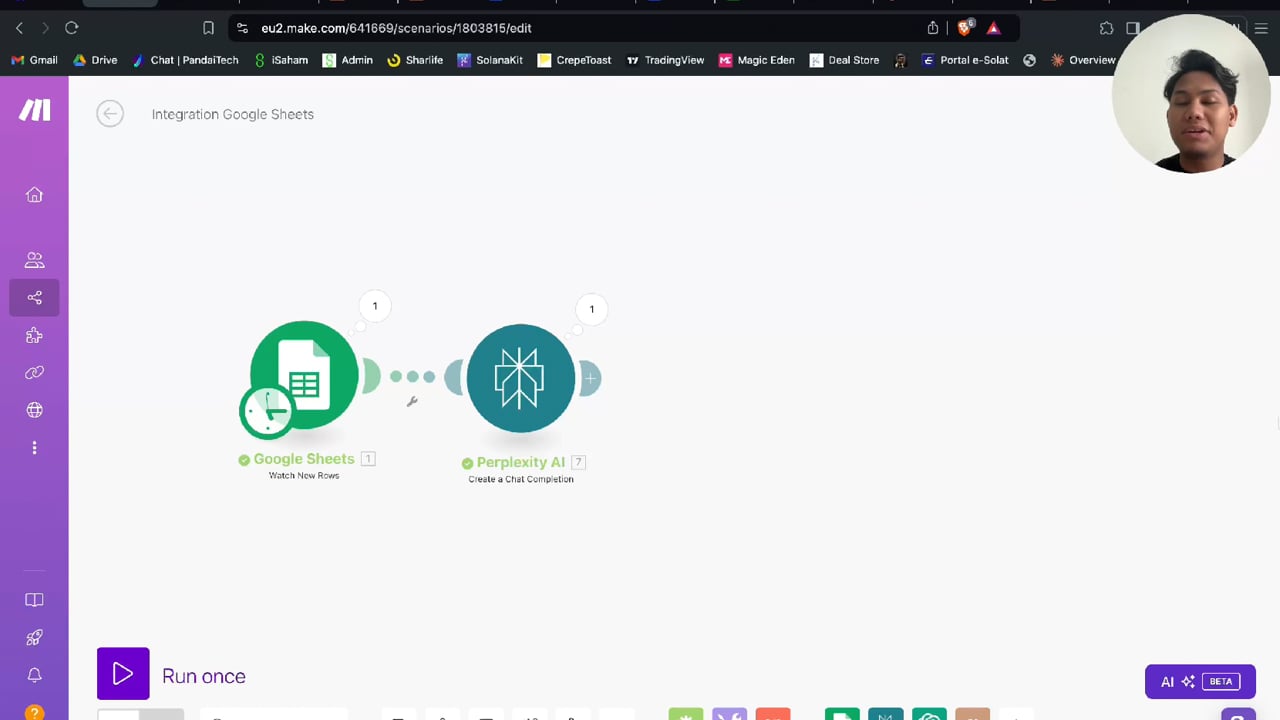Open iSaham bookmark
Viewport: 1280px width, 720px height.
281,60
